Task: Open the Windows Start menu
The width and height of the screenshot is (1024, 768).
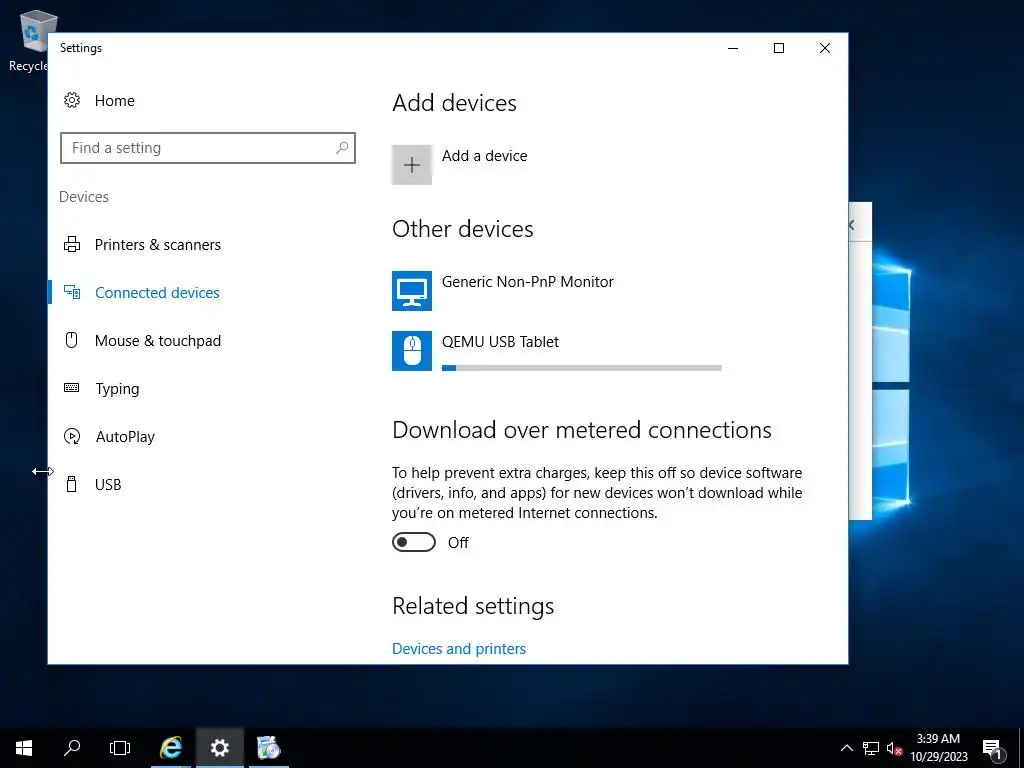Action: tap(24, 748)
